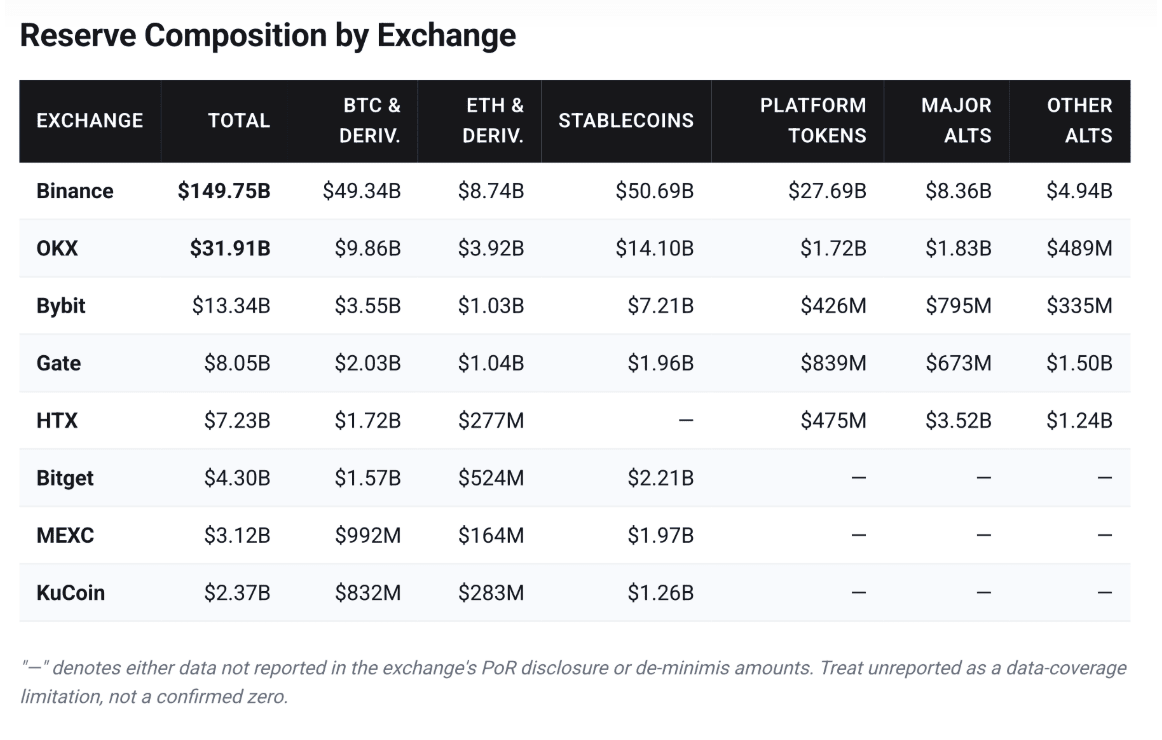The width and height of the screenshot is (1162, 740).
Task: Click the Binance exchange name
Action: click(x=75, y=191)
